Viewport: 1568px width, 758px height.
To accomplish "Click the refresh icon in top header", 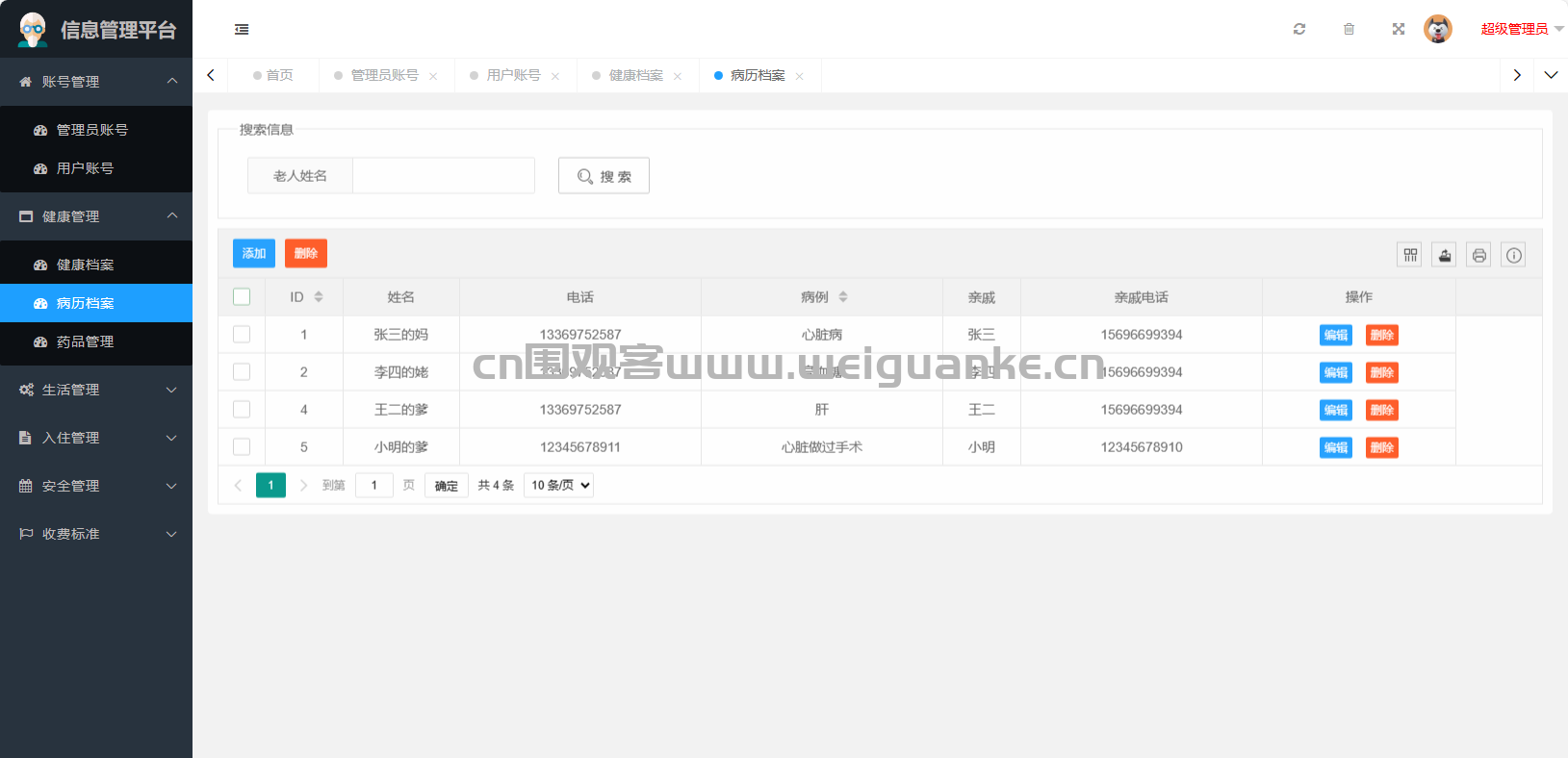I will tap(1299, 29).
